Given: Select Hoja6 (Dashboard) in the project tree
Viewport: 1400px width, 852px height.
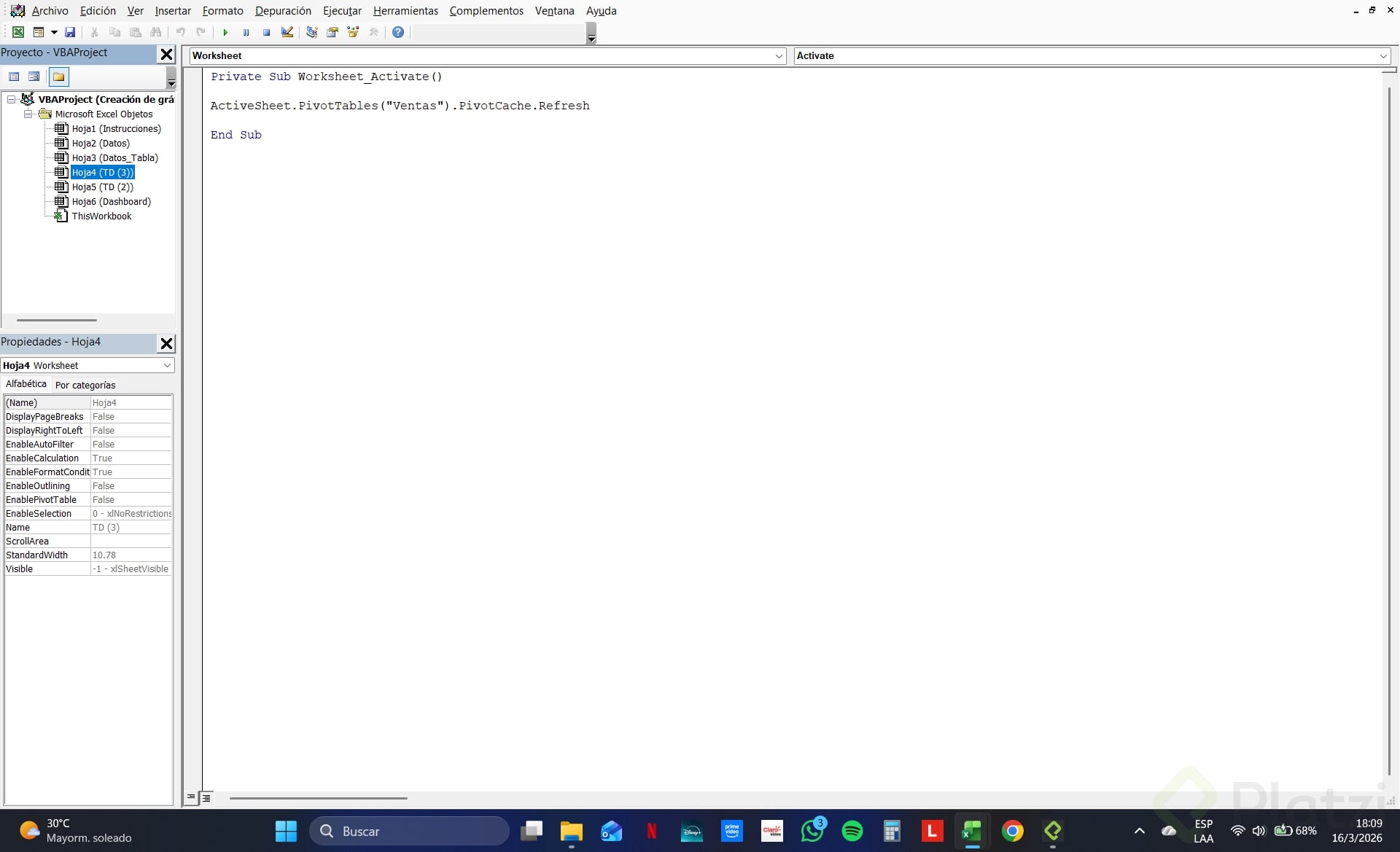Looking at the screenshot, I should coord(111,202).
